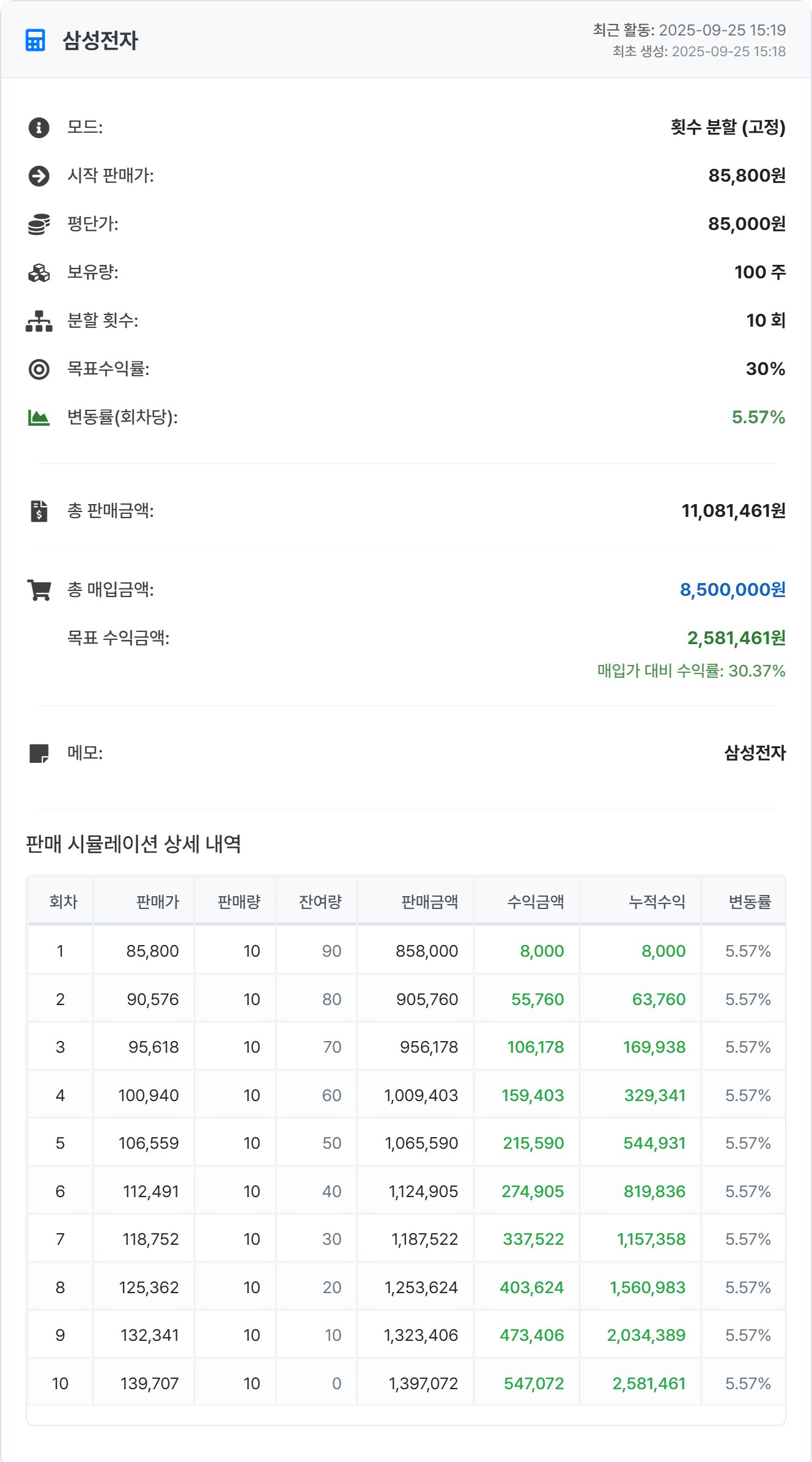Click the 판매가 column header
This screenshot has height=1462, width=812.
point(157,902)
